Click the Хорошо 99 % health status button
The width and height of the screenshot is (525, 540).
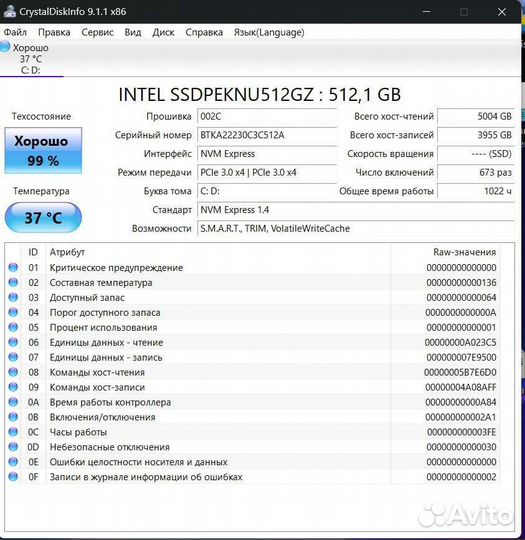(x=43, y=150)
